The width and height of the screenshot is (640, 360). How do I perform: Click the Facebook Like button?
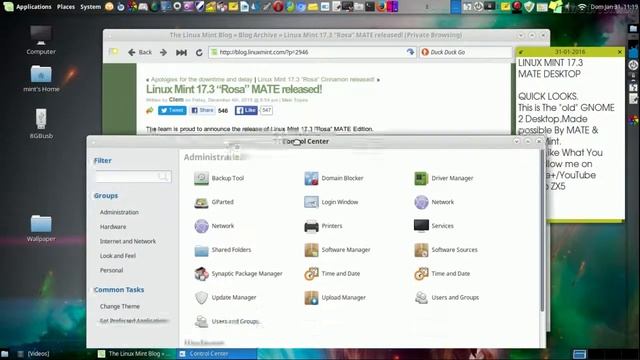246,110
